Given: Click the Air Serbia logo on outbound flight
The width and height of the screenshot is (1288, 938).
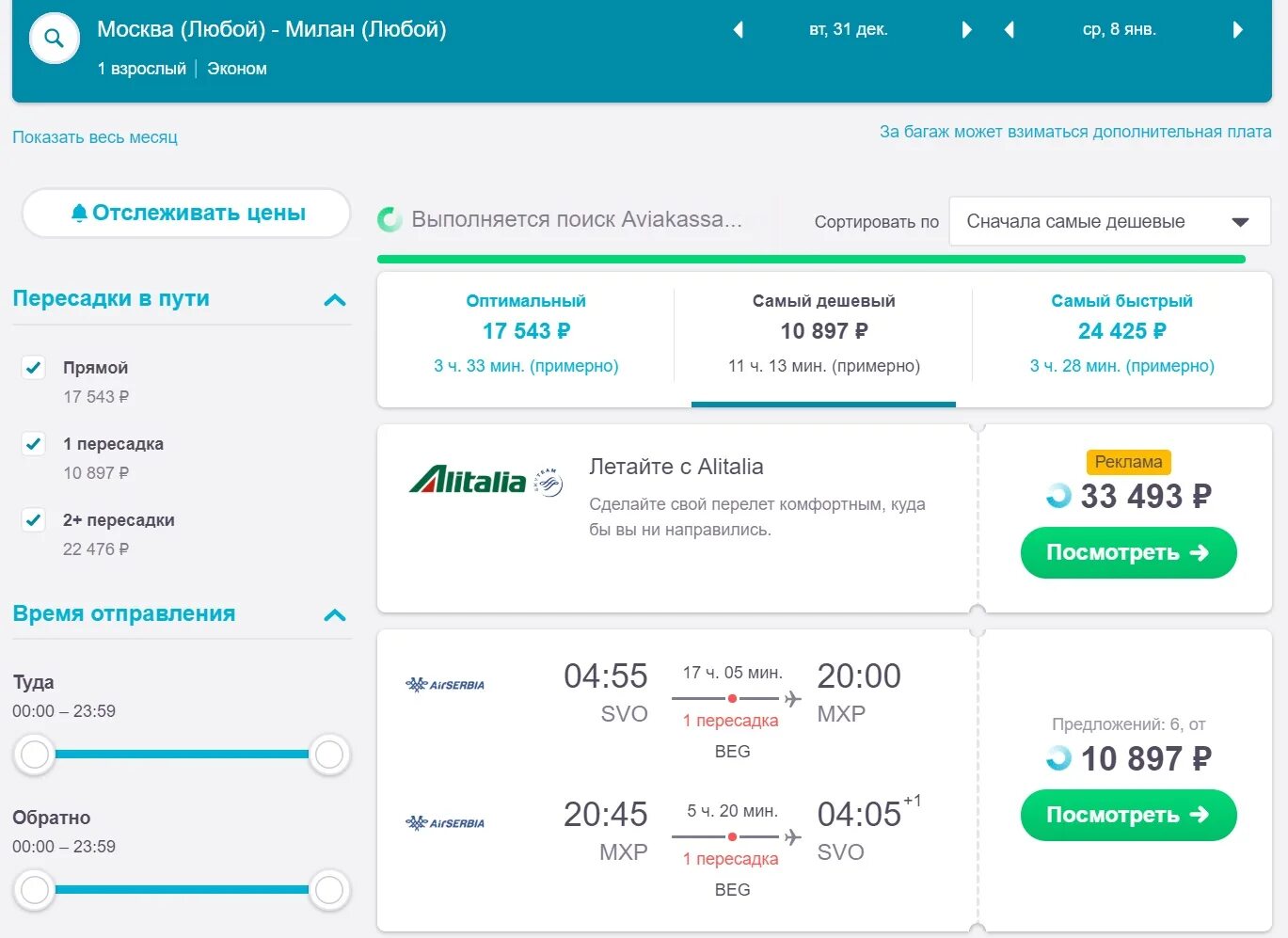Looking at the screenshot, I should [x=445, y=685].
